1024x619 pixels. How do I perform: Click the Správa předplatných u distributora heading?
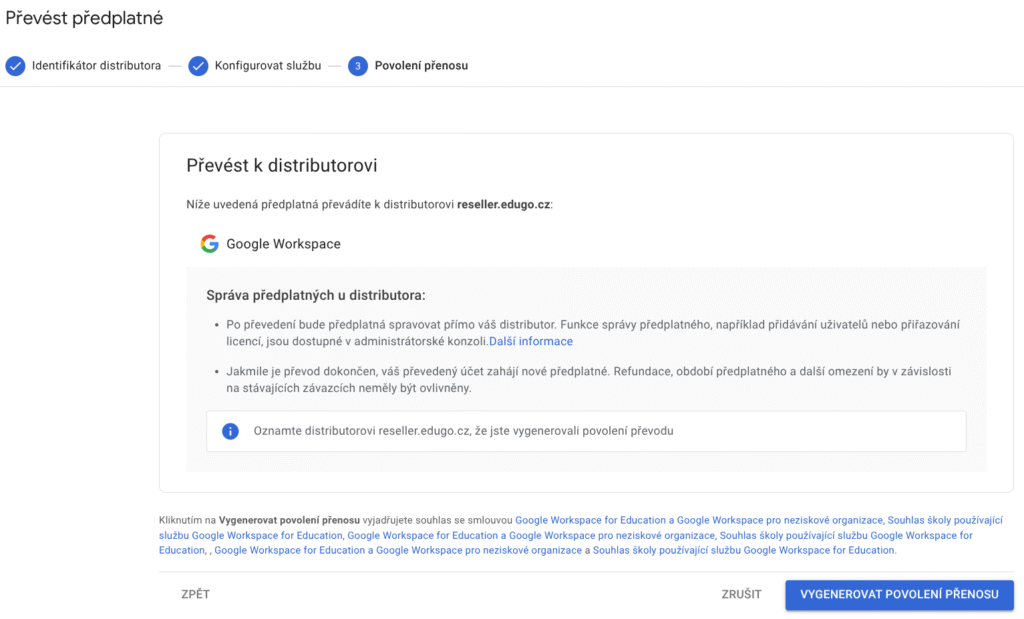pyautogui.click(x=315, y=295)
